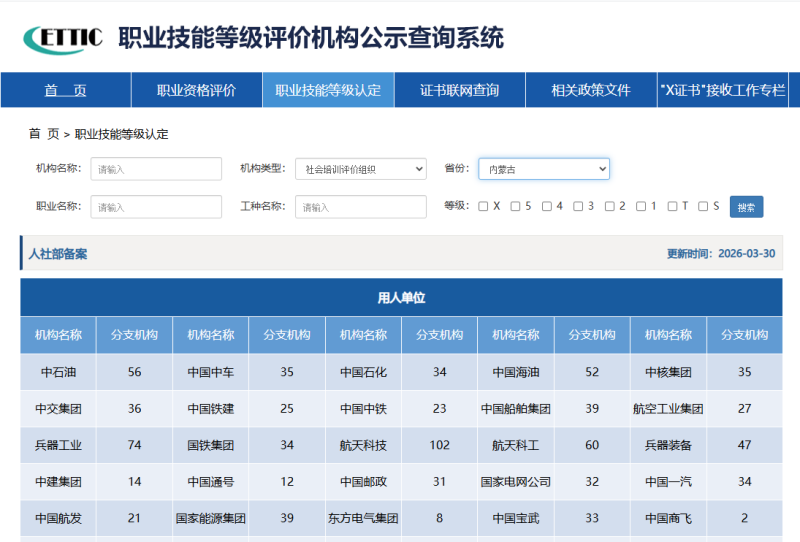Focus the 工种名称 input field

[361, 207]
